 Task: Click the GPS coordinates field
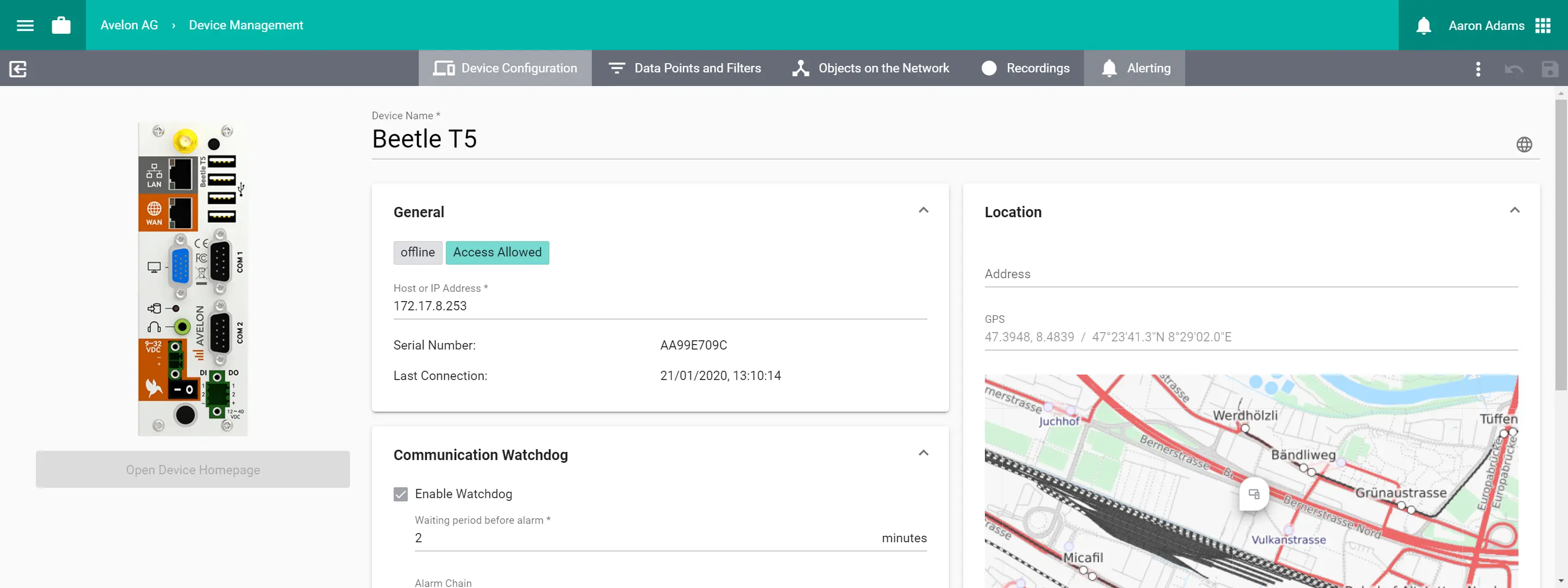click(x=1251, y=336)
